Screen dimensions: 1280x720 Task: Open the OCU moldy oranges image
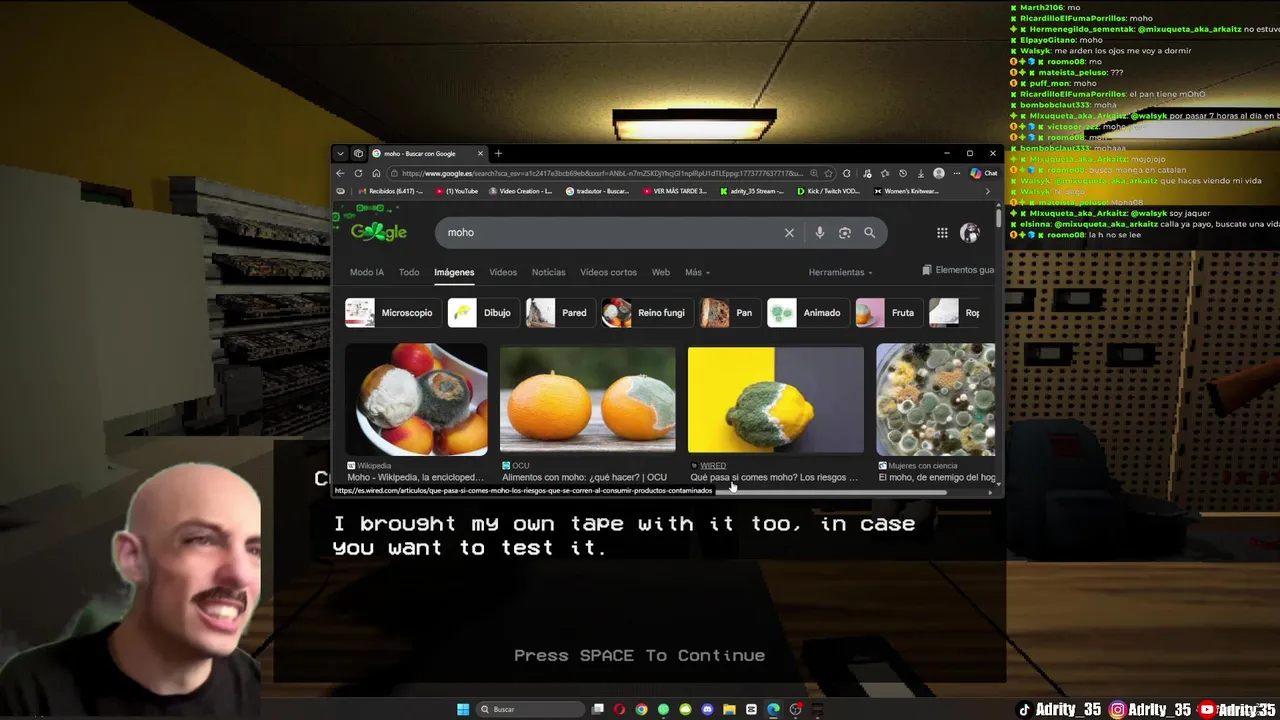click(588, 400)
